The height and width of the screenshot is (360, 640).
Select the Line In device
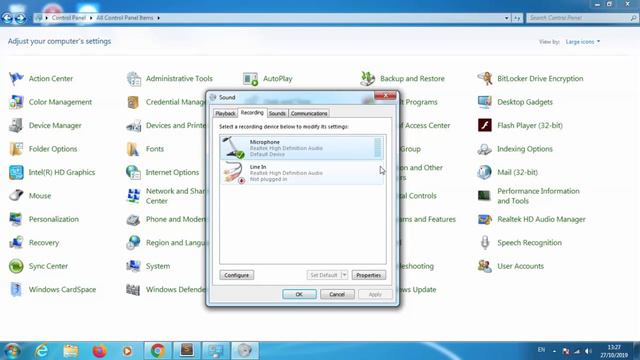tap(302, 173)
